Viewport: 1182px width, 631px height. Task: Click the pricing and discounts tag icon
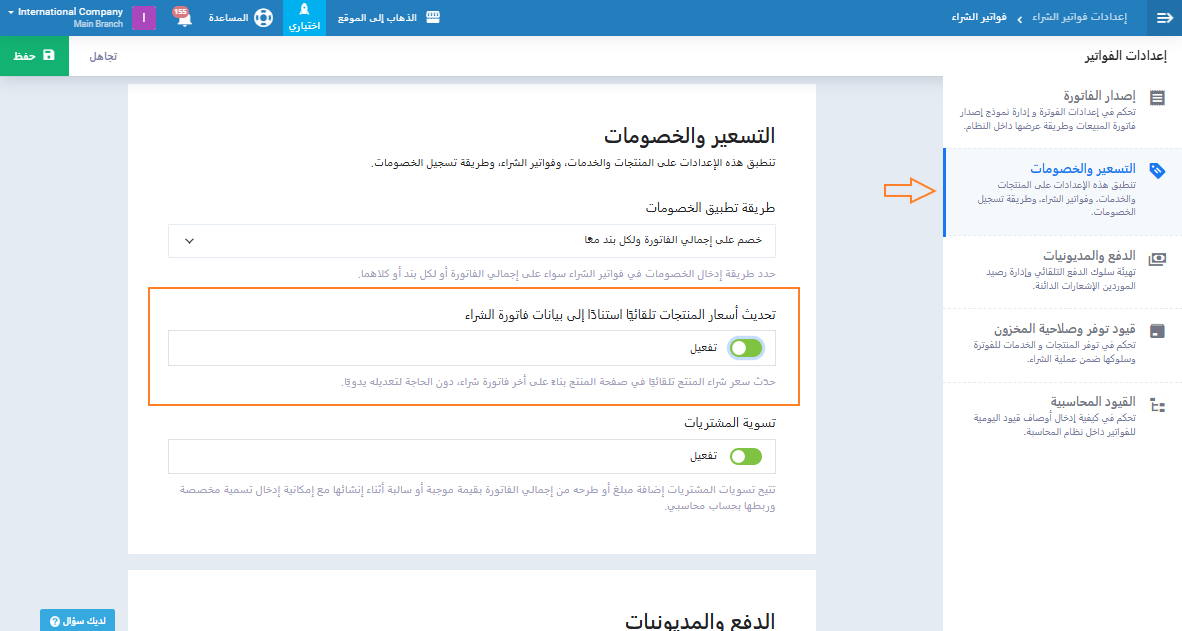click(1157, 170)
